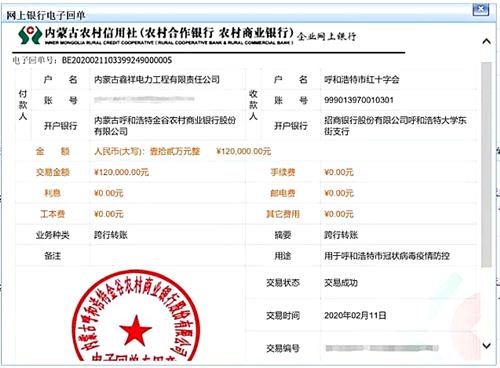The width and height of the screenshot is (500, 368).
Task: Click the scroll down arrow
Action: pyautogui.click(x=486, y=346)
